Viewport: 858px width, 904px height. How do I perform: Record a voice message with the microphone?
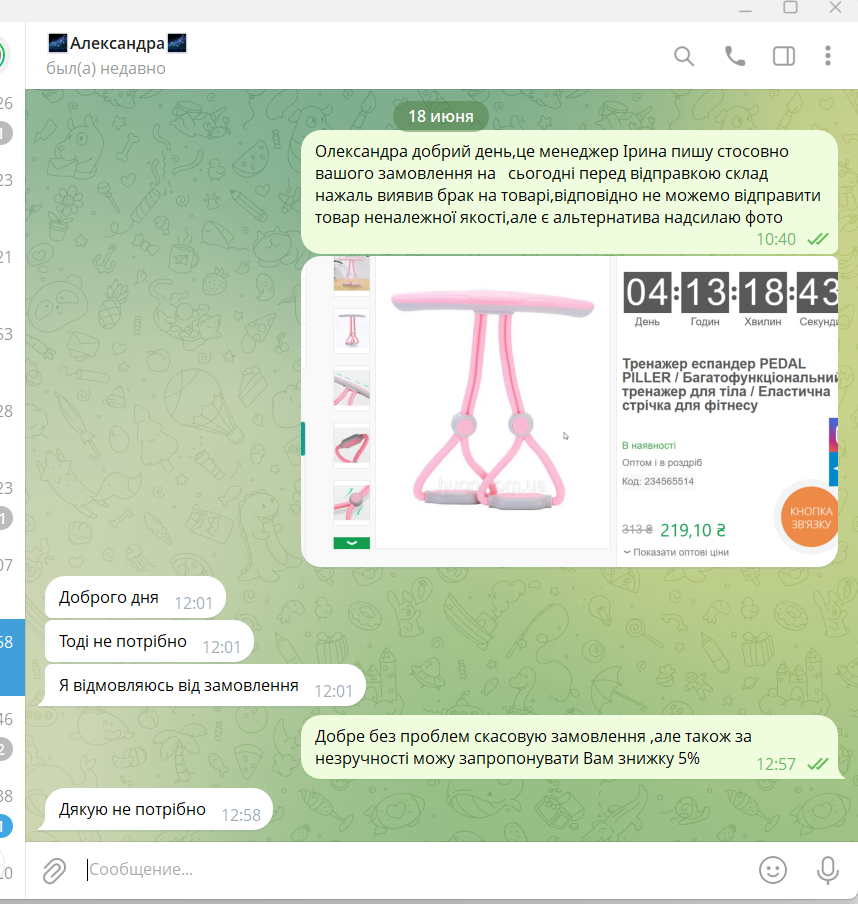pyautogui.click(x=827, y=870)
